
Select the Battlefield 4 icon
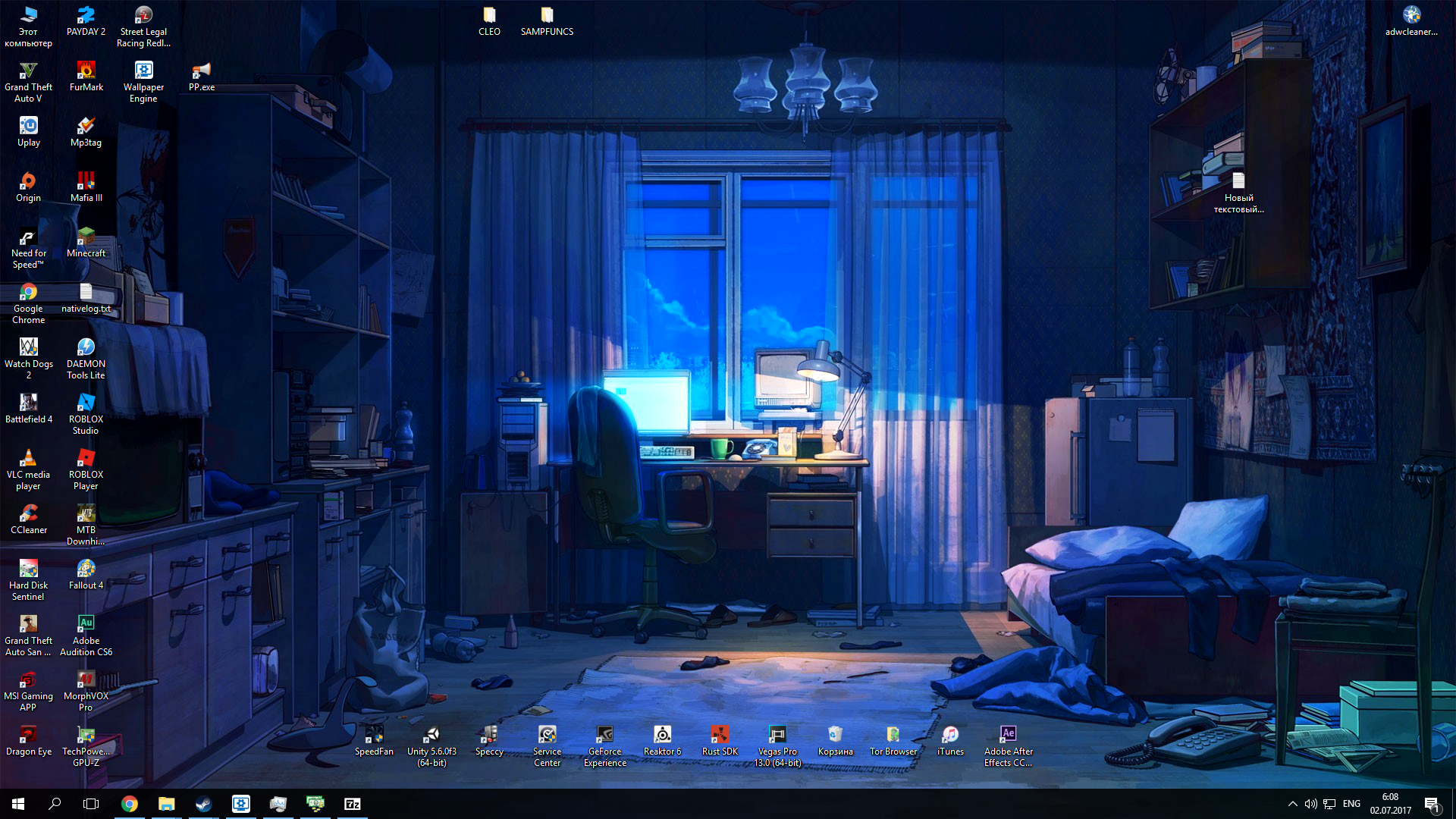(28, 409)
